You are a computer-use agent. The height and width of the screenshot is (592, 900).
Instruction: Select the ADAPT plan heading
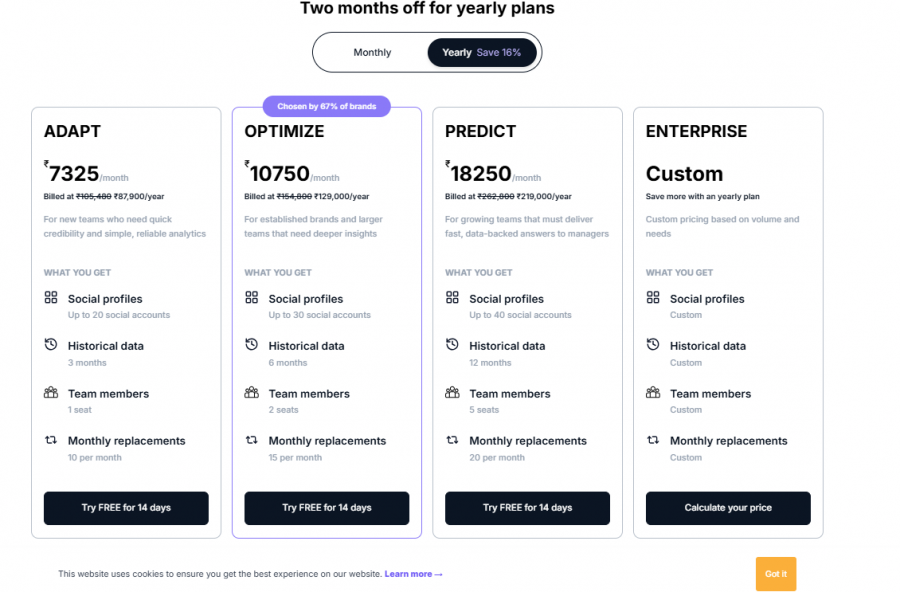pyautogui.click(x=72, y=131)
